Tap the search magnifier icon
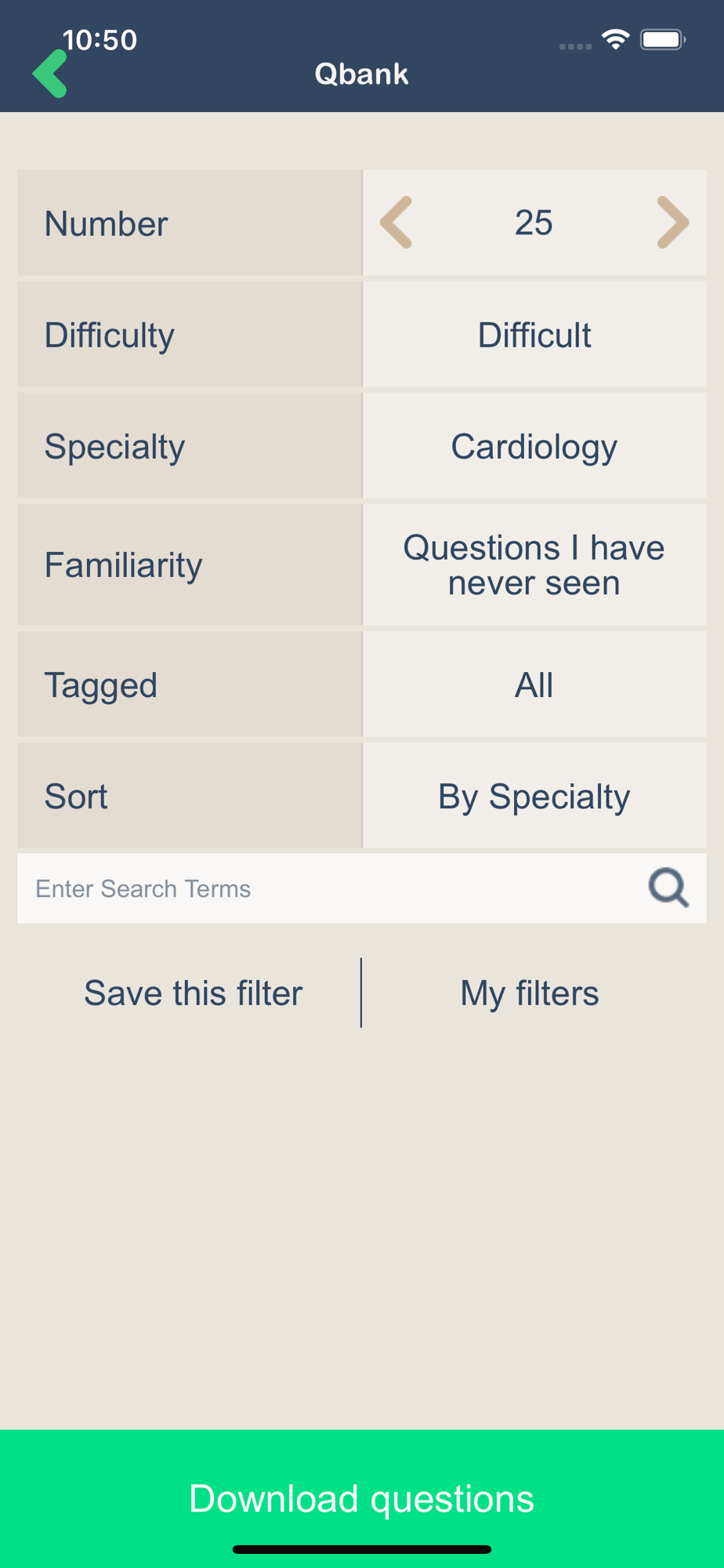724x1568 pixels. coord(668,887)
